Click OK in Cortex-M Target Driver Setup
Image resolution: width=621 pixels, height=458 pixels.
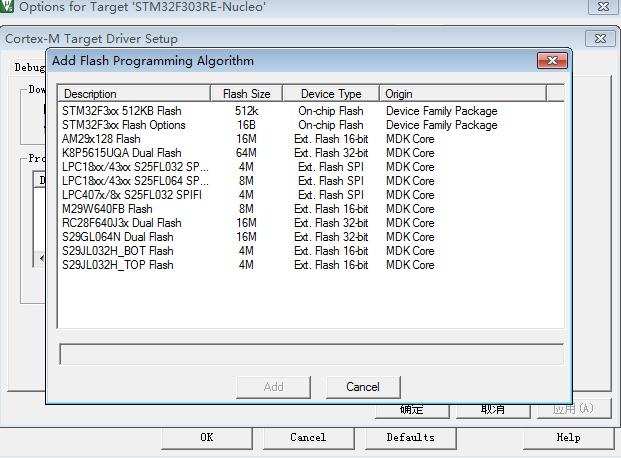point(412,410)
